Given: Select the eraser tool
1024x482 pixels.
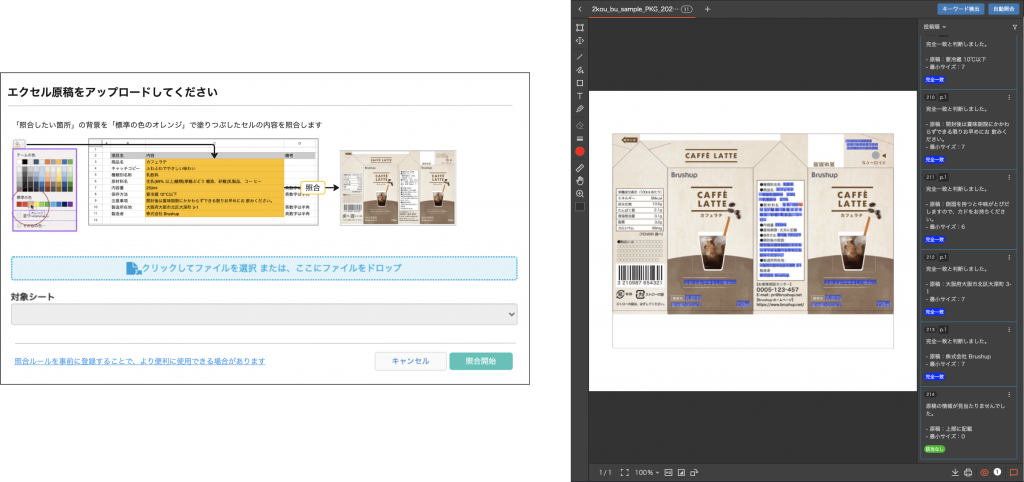Looking at the screenshot, I should click(x=580, y=125).
